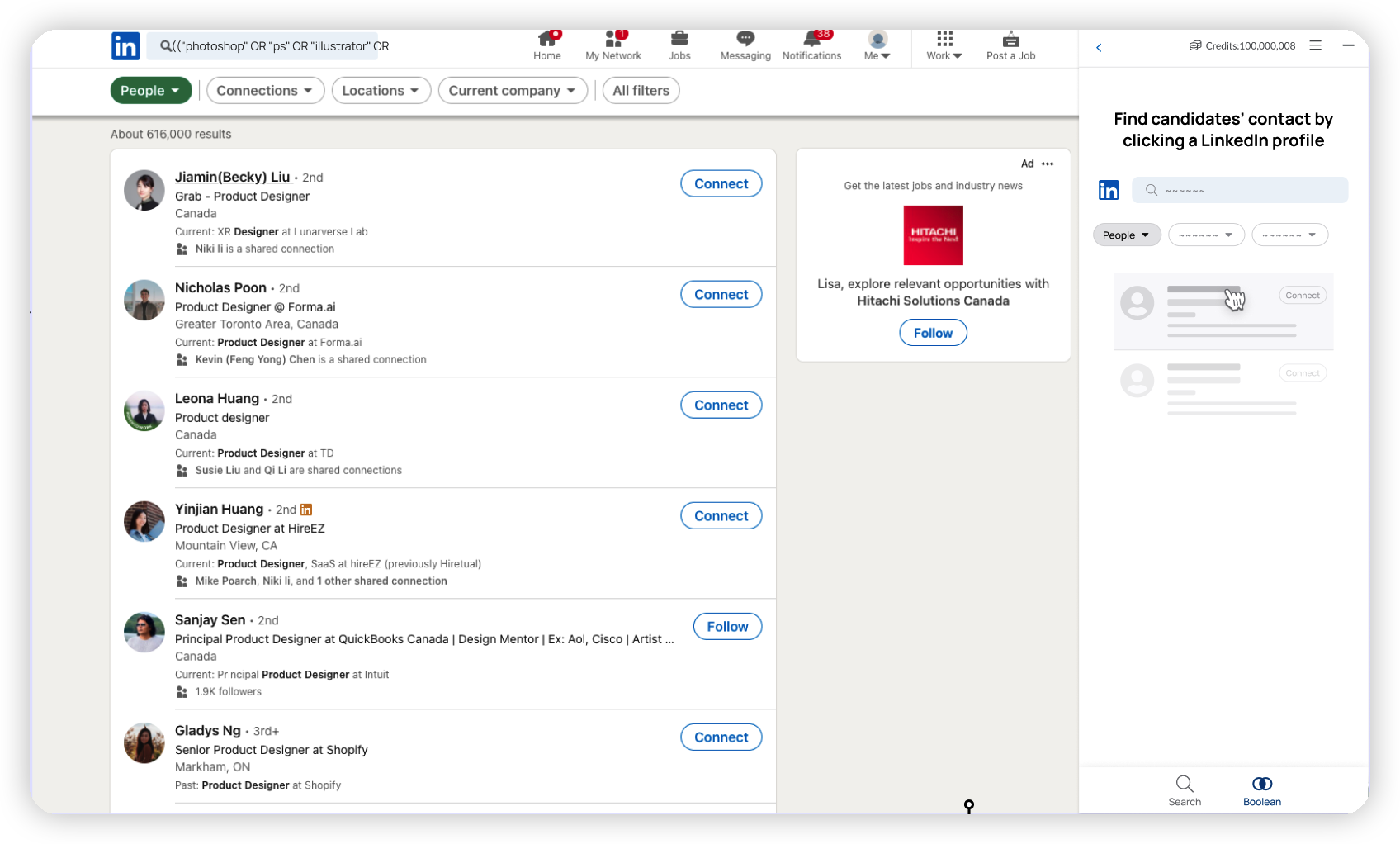
Task: Open the Me profile avatar menu
Action: (x=877, y=39)
